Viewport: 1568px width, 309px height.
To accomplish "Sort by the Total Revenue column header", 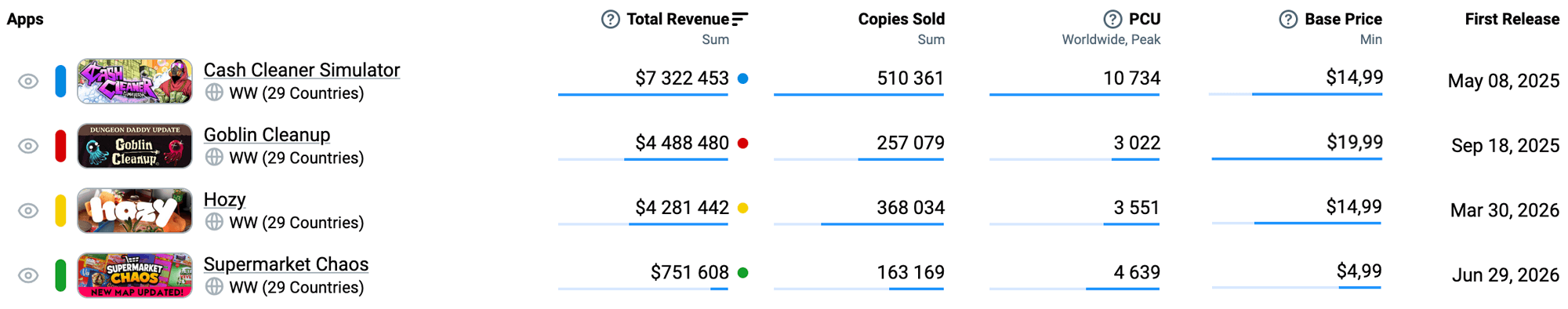I will pos(677,20).
